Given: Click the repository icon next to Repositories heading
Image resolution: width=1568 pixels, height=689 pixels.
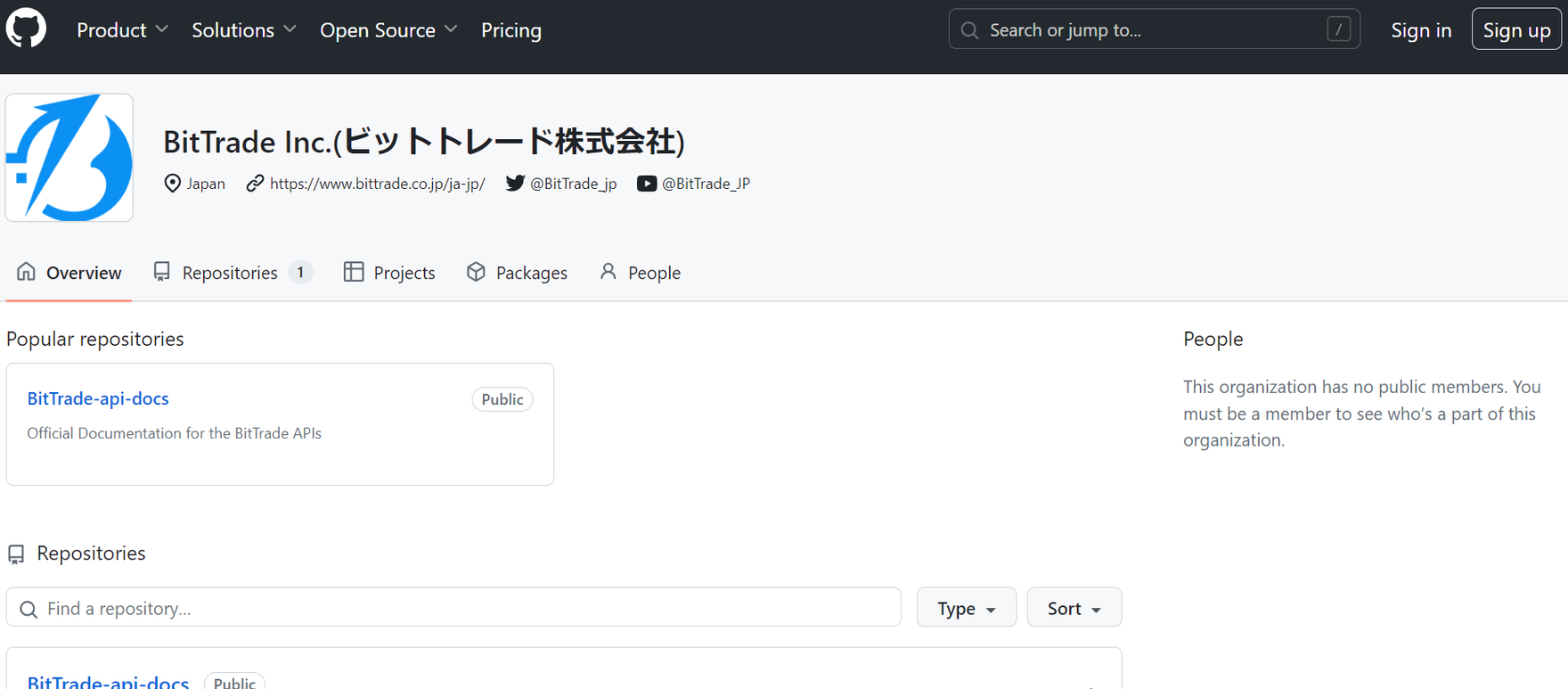Looking at the screenshot, I should 16,554.
